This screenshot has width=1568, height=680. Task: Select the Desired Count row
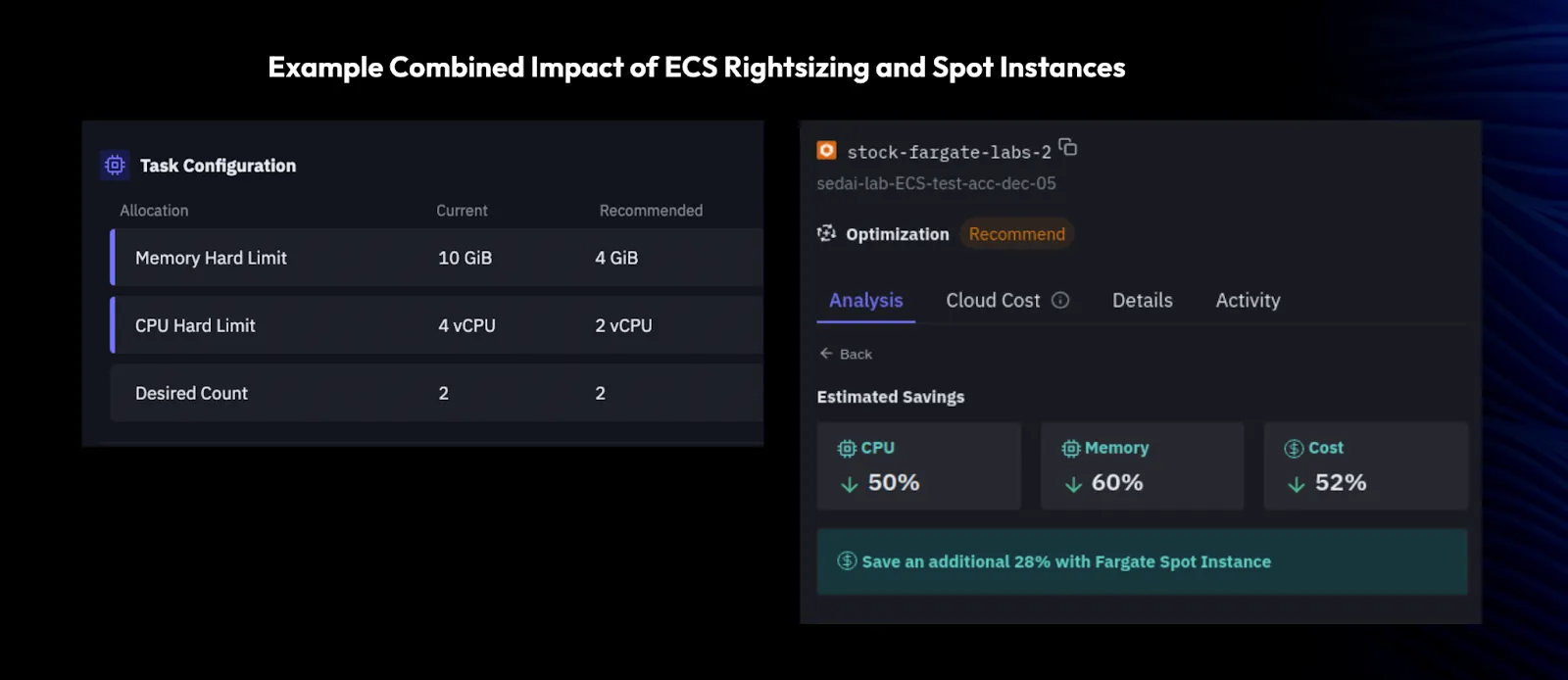[437, 393]
